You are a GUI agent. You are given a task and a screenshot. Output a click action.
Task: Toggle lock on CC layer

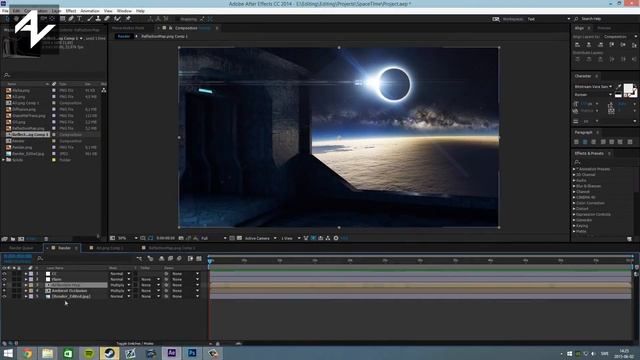pyautogui.click(x=19, y=274)
